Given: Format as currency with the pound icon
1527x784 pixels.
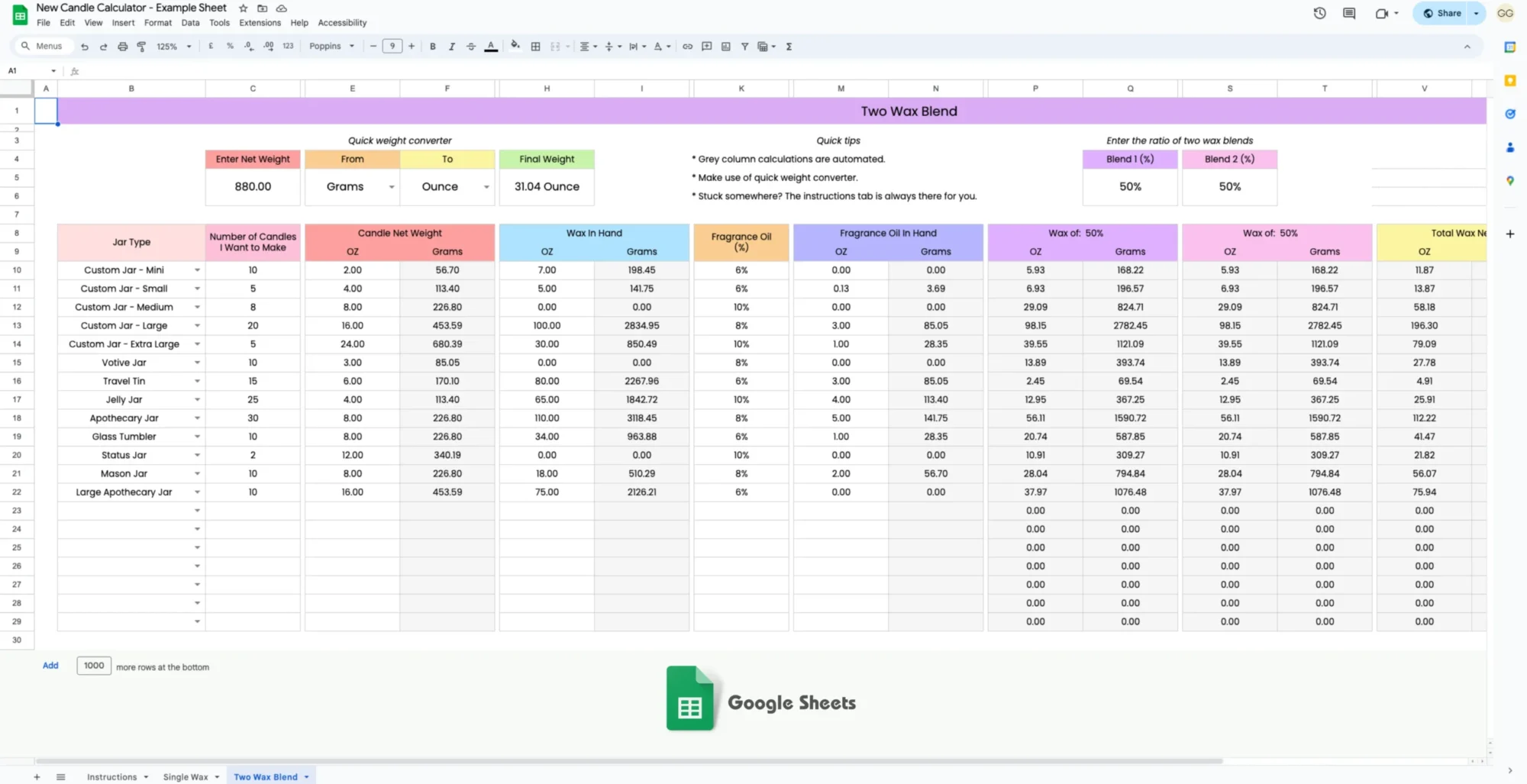Looking at the screenshot, I should tap(211, 47).
